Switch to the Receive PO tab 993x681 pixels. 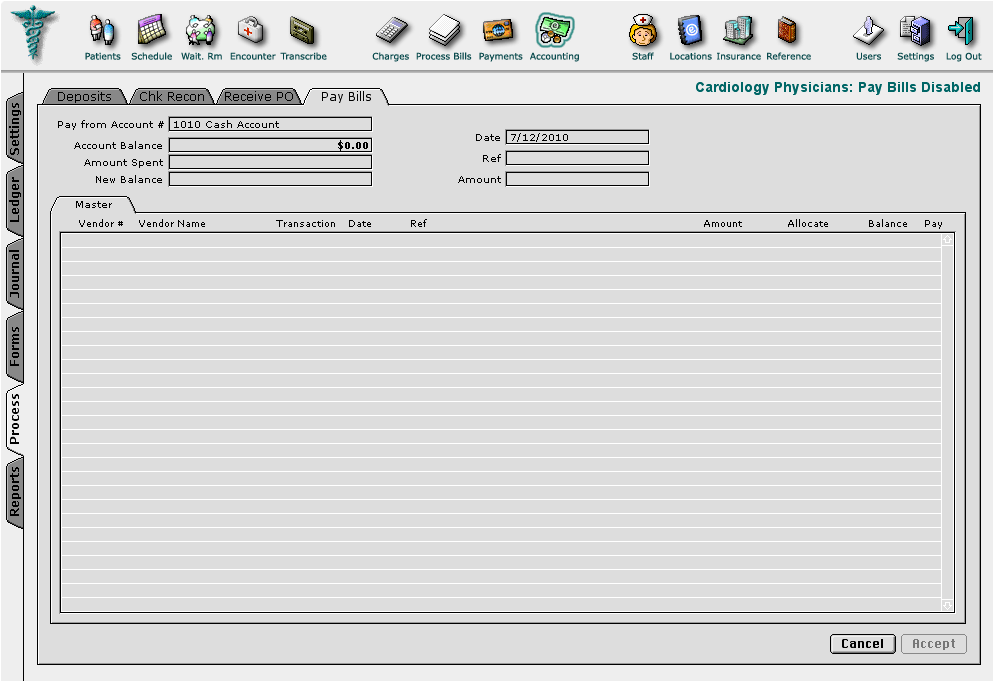point(258,96)
